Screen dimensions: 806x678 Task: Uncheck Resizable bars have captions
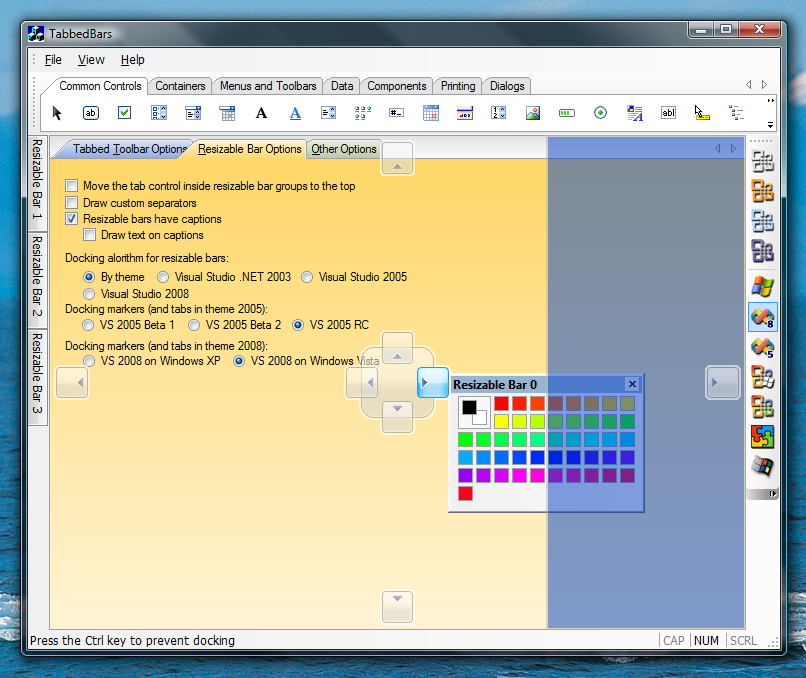pyautogui.click(x=71, y=218)
